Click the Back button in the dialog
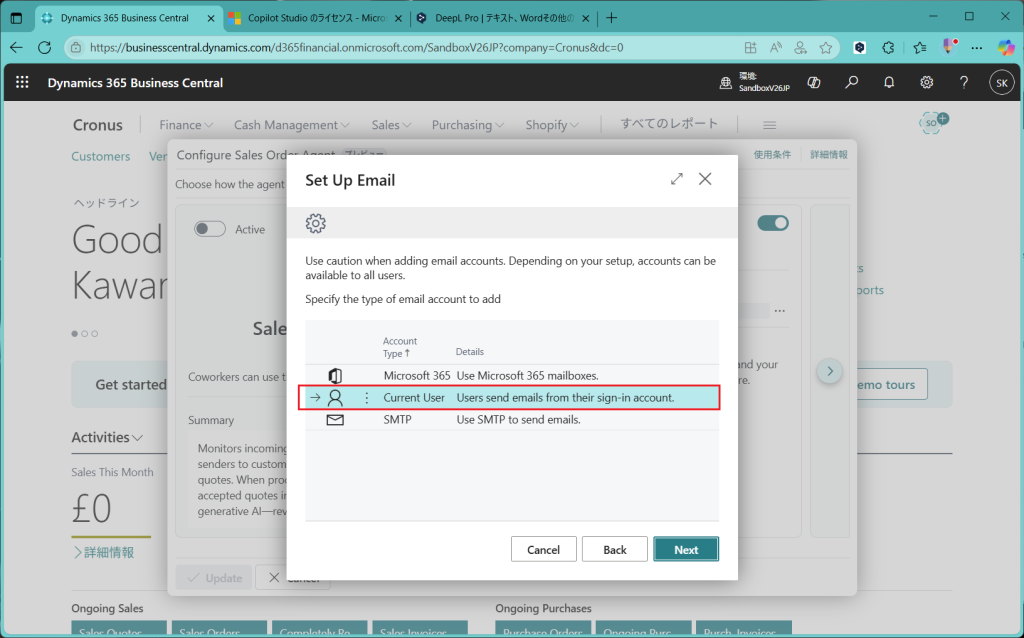This screenshot has height=638, width=1024. [615, 549]
